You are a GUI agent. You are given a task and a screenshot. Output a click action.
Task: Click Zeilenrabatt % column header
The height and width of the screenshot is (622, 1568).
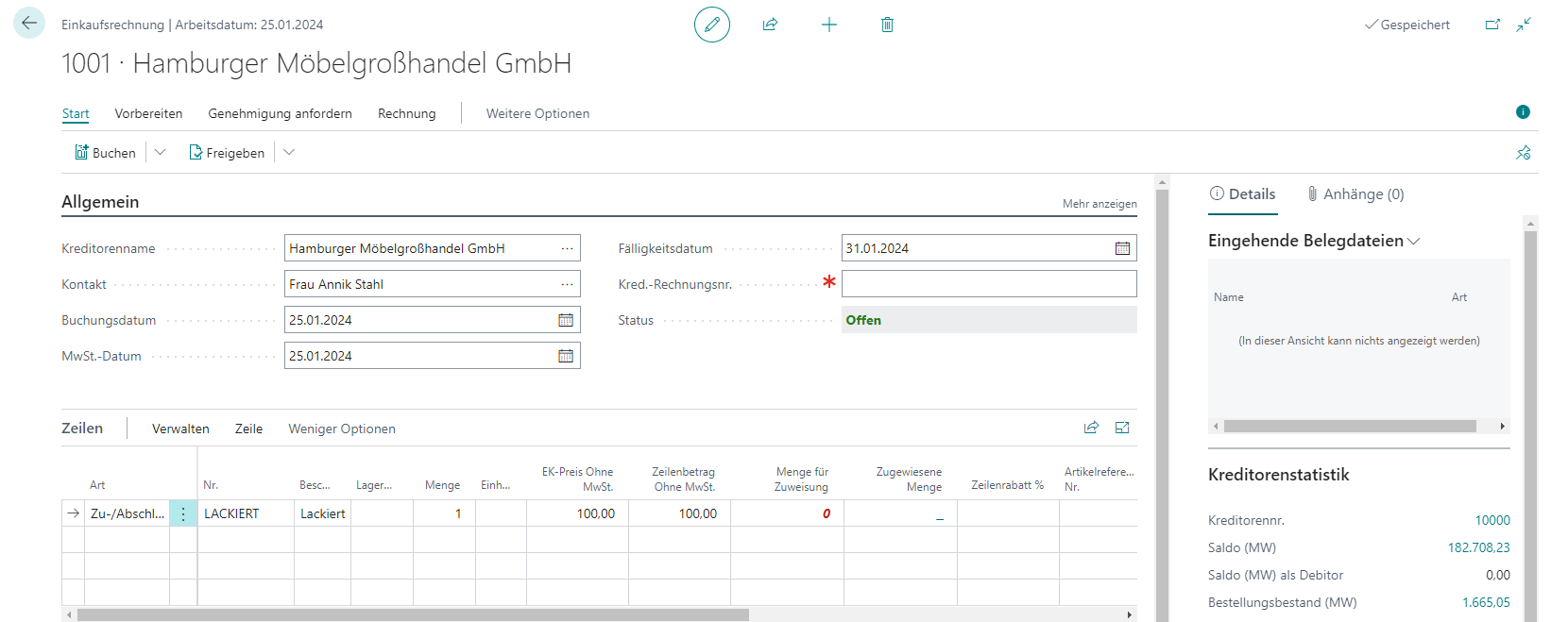(1007, 485)
